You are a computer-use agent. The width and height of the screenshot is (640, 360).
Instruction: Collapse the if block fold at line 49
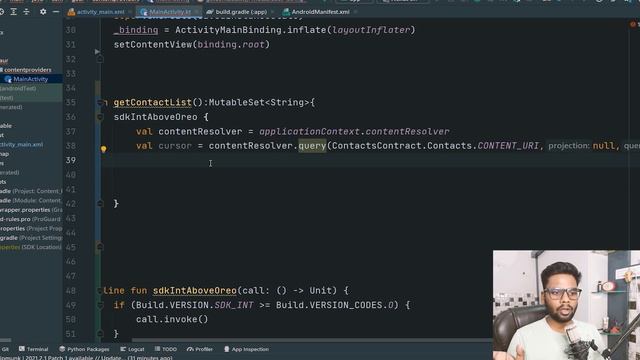pyautogui.click(x=100, y=305)
